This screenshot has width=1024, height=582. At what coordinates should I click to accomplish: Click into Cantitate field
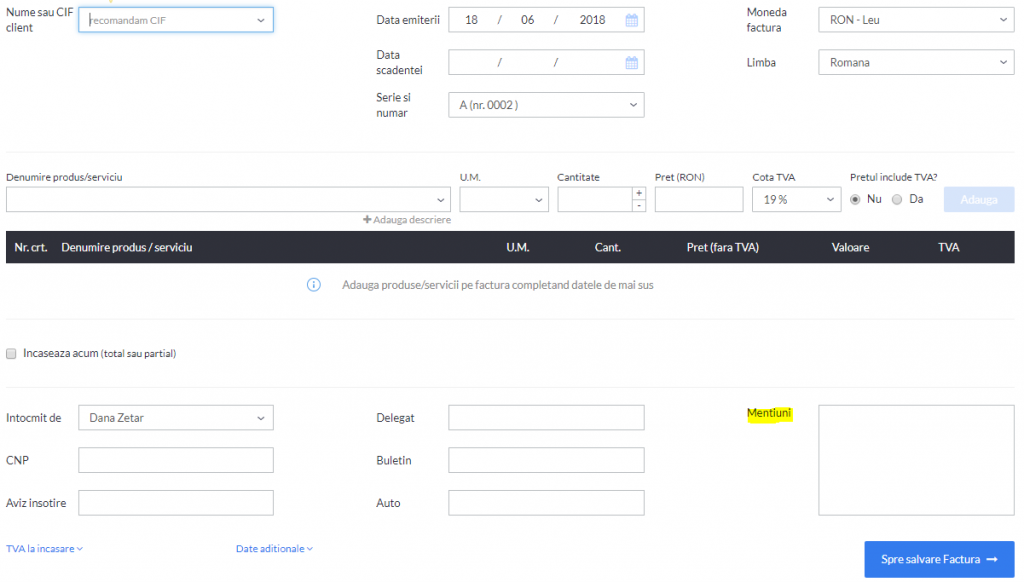tap(595, 200)
